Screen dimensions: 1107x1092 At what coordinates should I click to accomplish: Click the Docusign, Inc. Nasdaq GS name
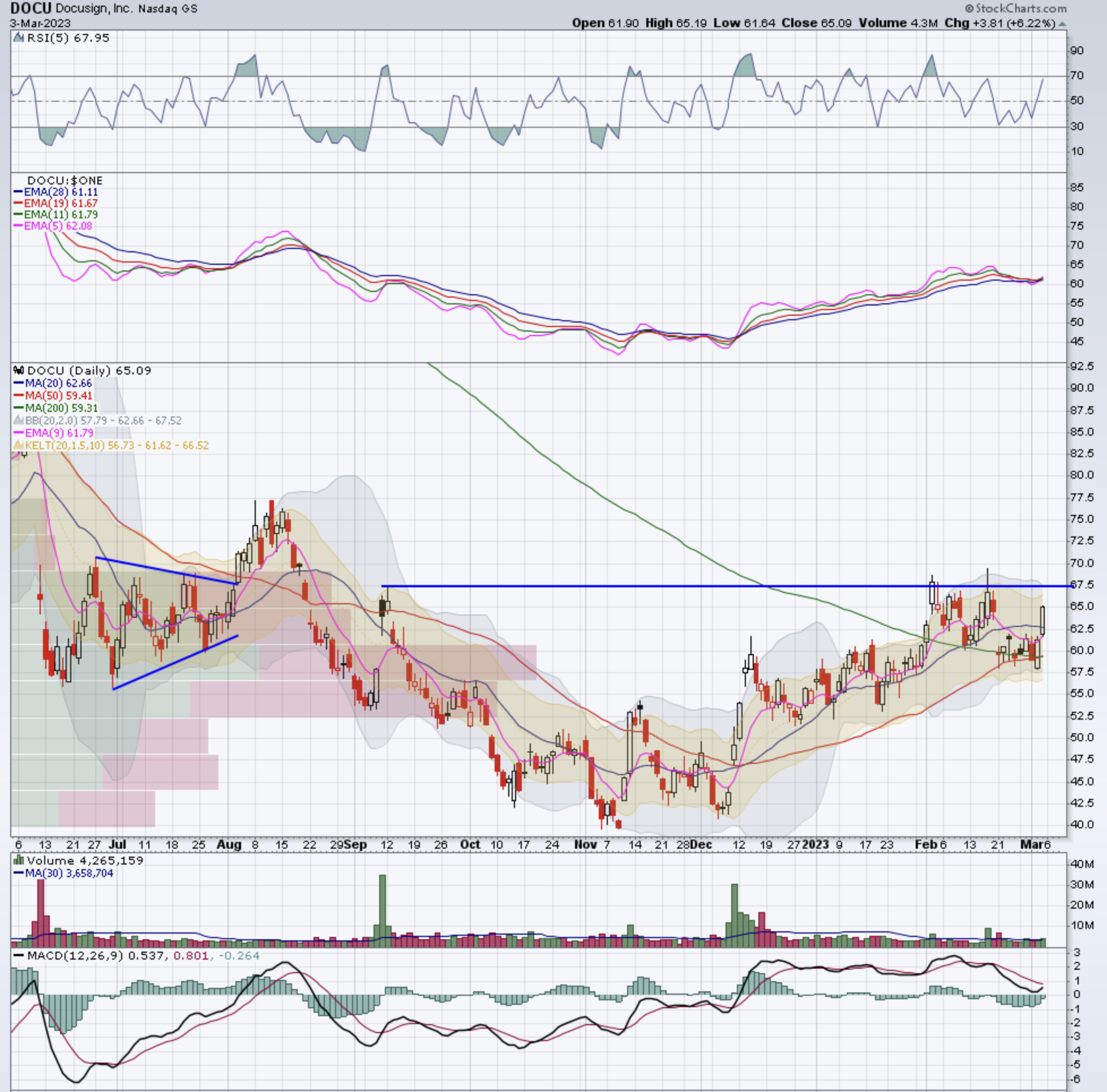[127, 8]
